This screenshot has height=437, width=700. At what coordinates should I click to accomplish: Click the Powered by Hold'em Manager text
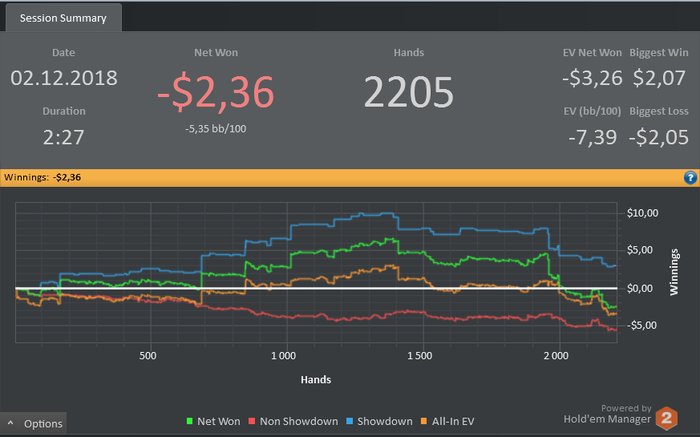coord(607,414)
